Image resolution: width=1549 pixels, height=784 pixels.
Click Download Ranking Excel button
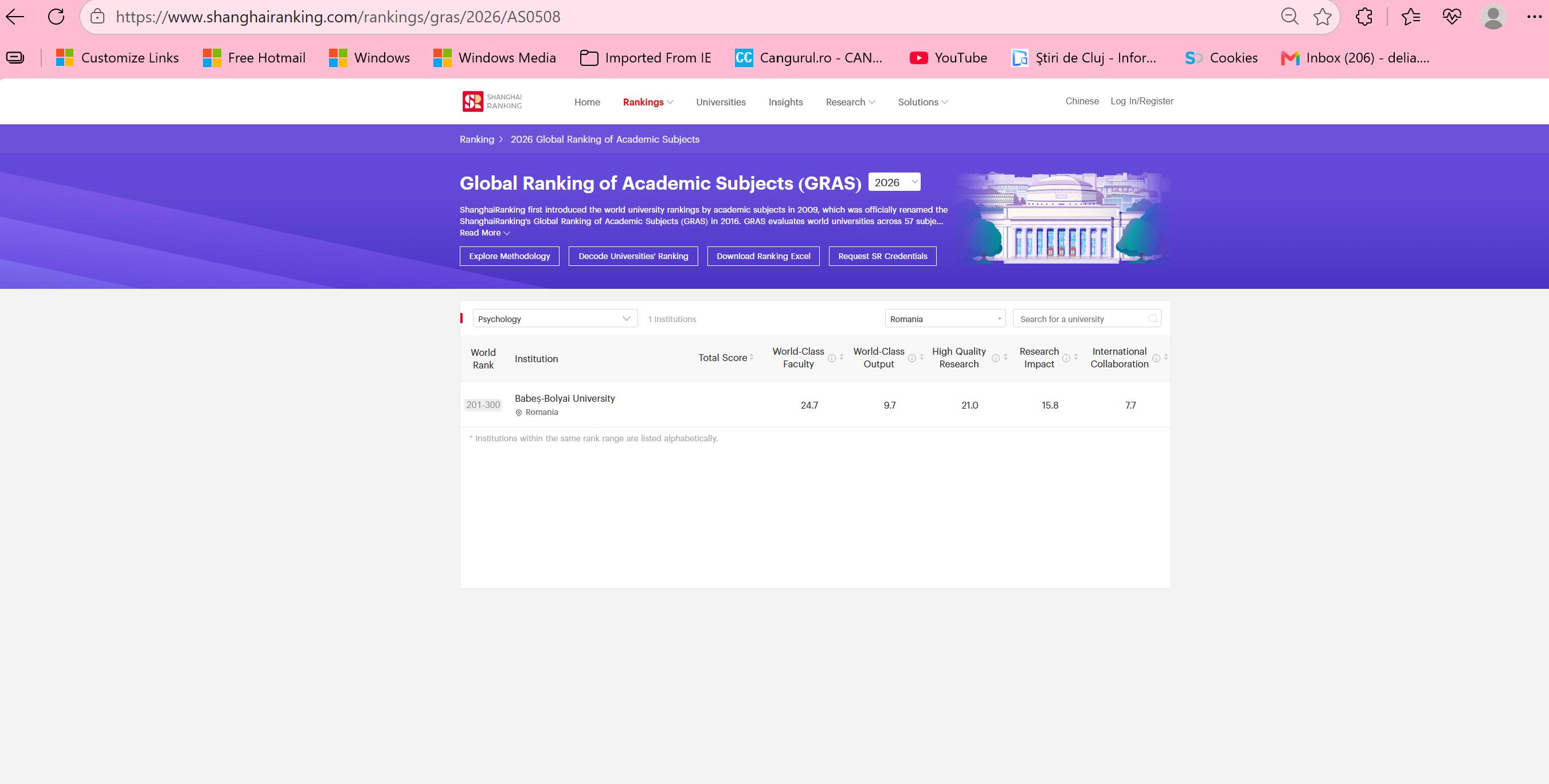(x=763, y=256)
